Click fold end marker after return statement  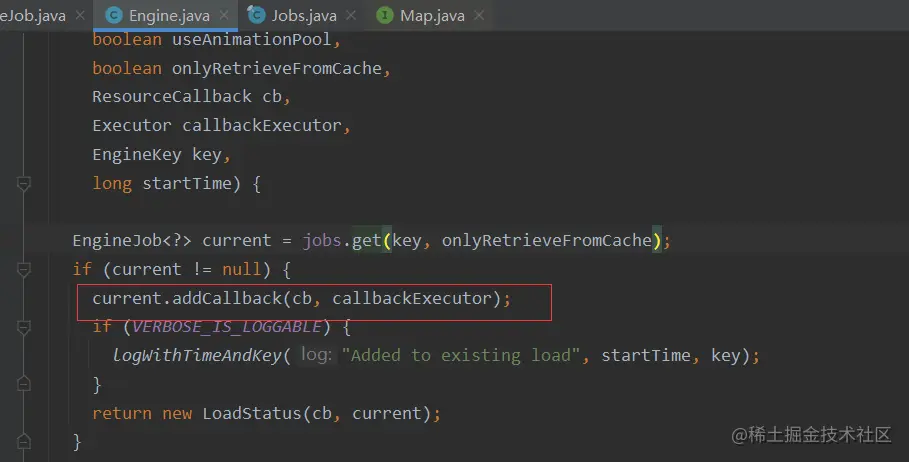pyautogui.click(x=24, y=442)
